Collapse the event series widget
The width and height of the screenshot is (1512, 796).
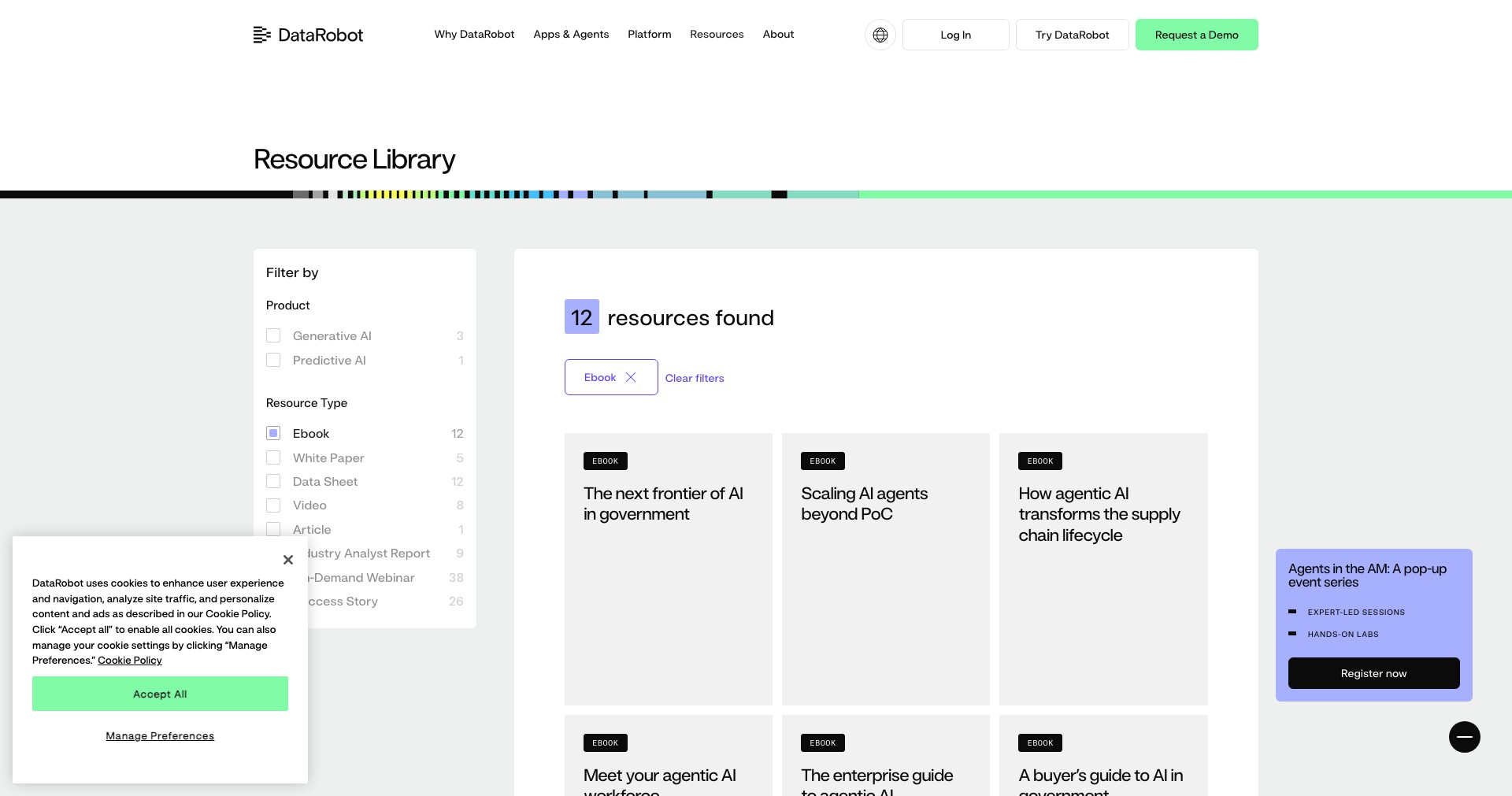(1465, 737)
